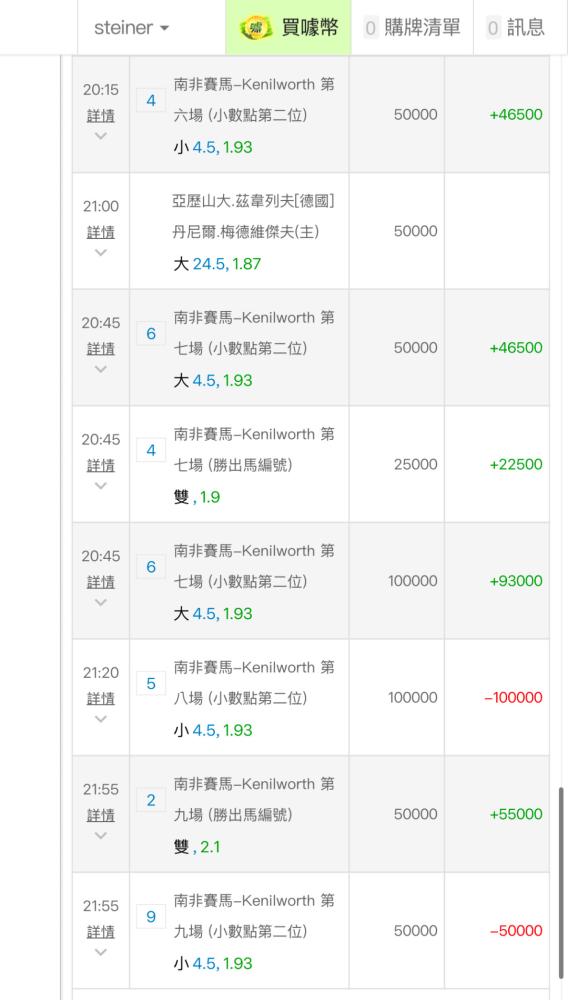
Task: Click number badge 5 in 第八場 row
Action: click(151, 684)
